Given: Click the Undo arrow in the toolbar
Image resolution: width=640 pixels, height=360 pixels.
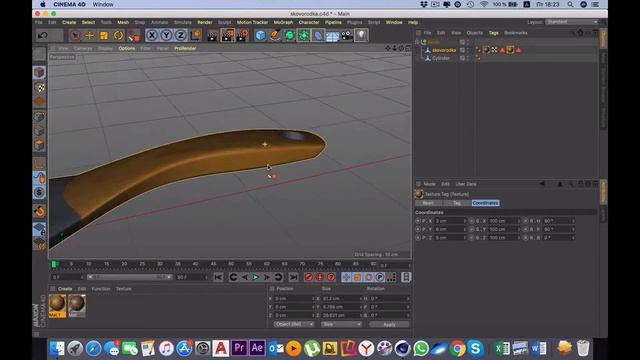Looking at the screenshot, I should tap(42, 36).
